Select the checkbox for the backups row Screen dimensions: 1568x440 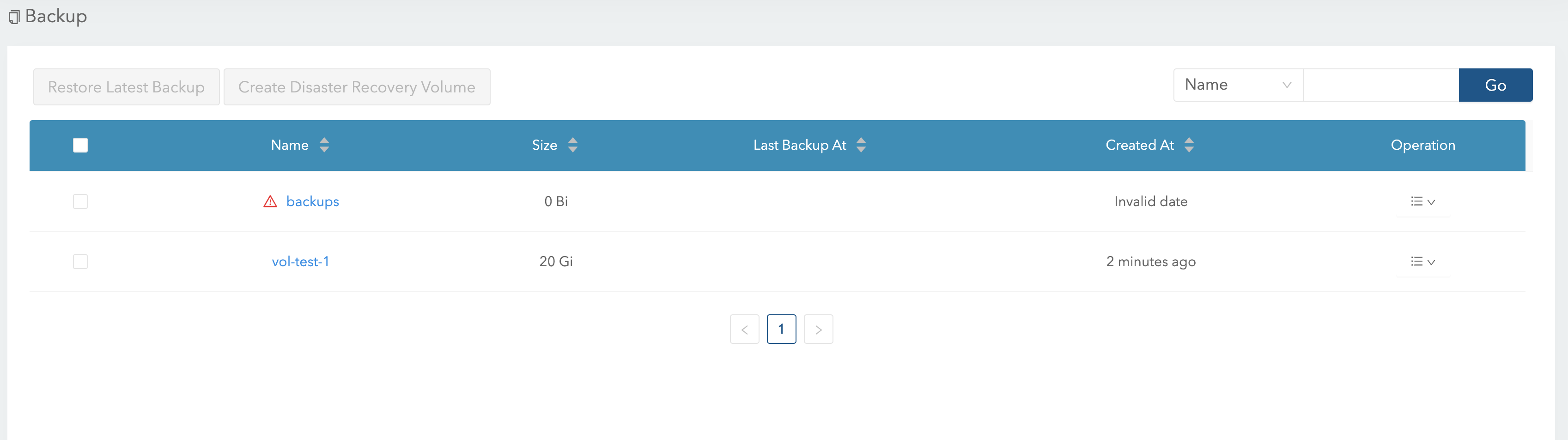80,201
